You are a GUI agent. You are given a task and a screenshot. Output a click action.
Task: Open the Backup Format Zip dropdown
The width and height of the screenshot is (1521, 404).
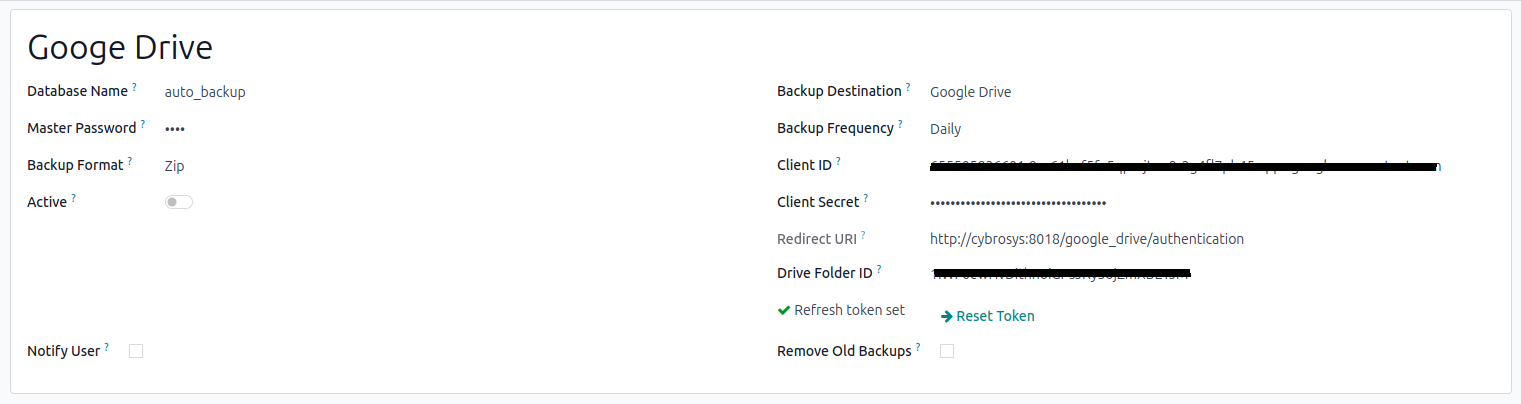(x=175, y=166)
